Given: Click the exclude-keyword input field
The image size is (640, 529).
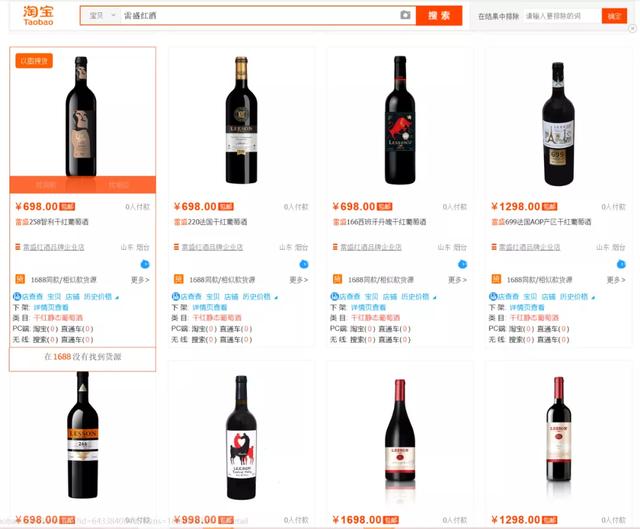Looking at the screenshot, I should coord(561,16).
